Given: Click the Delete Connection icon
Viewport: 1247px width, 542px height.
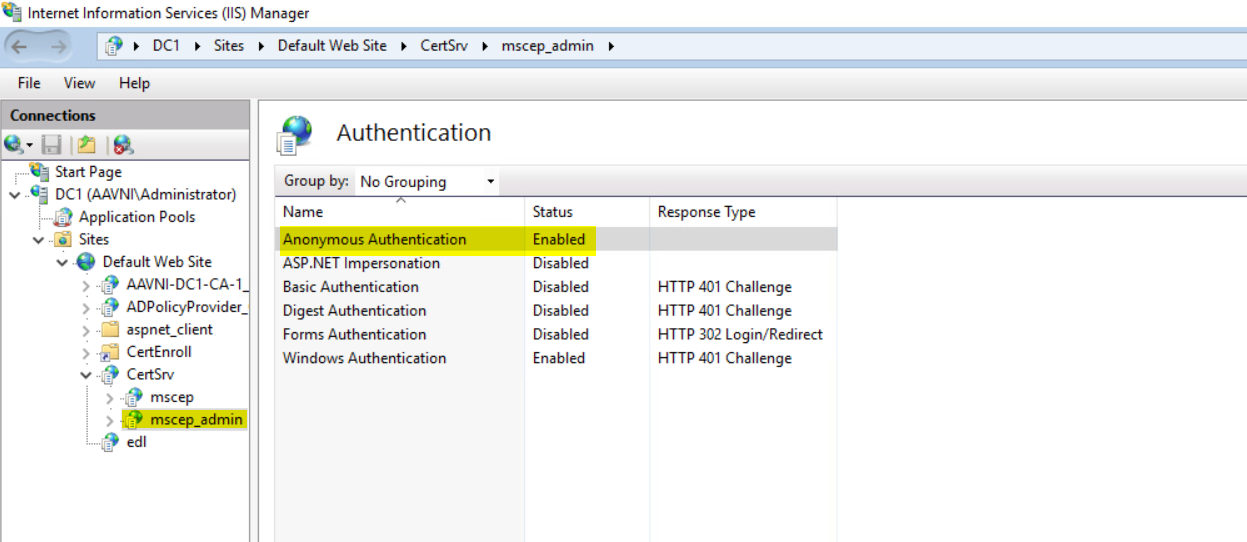Looking at the screenshot, I should (x=123, y=145).
